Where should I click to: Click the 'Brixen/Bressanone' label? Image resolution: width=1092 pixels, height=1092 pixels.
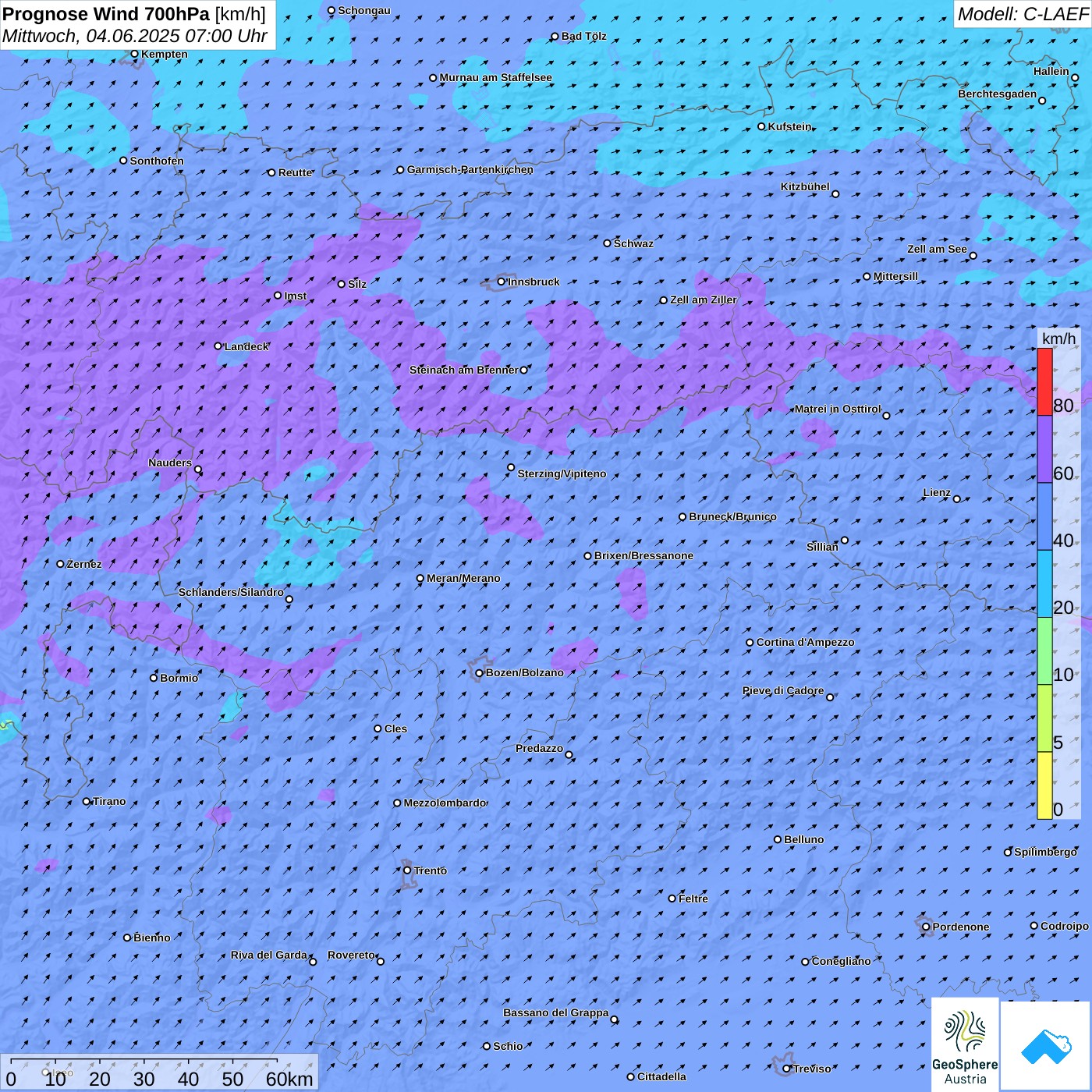coord(644,556)
